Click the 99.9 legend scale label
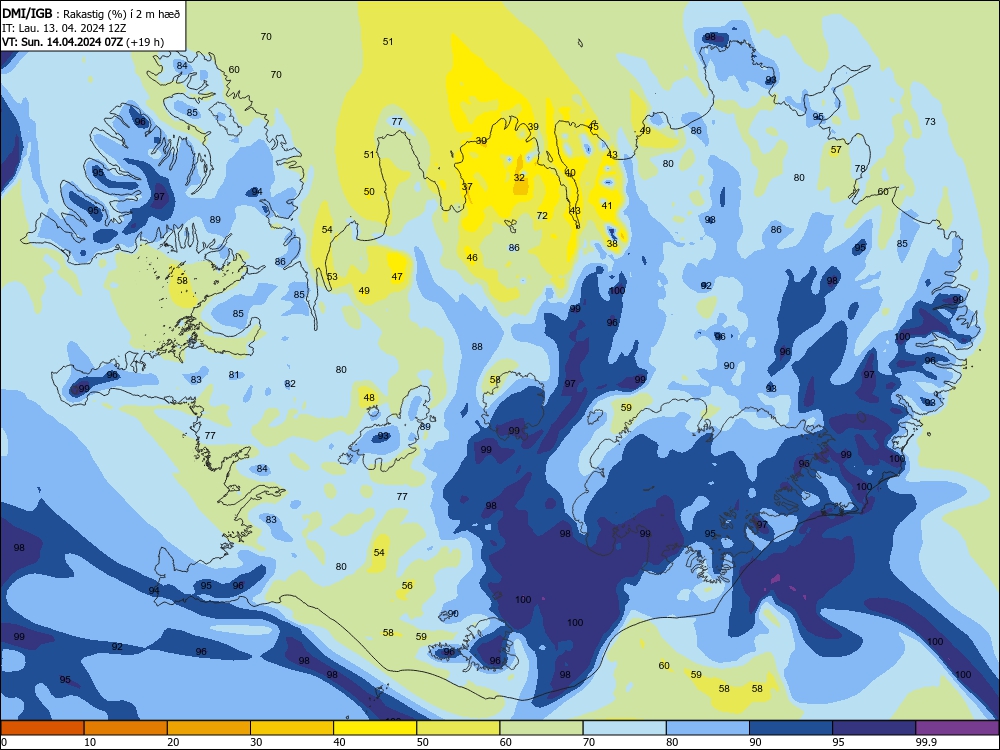This screenshot has width=1000, height=750. tap(926, 742)
